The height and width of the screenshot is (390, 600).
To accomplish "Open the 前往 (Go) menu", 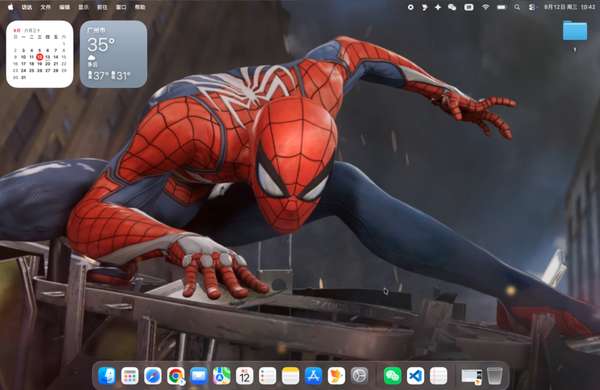I will point(102,7).
